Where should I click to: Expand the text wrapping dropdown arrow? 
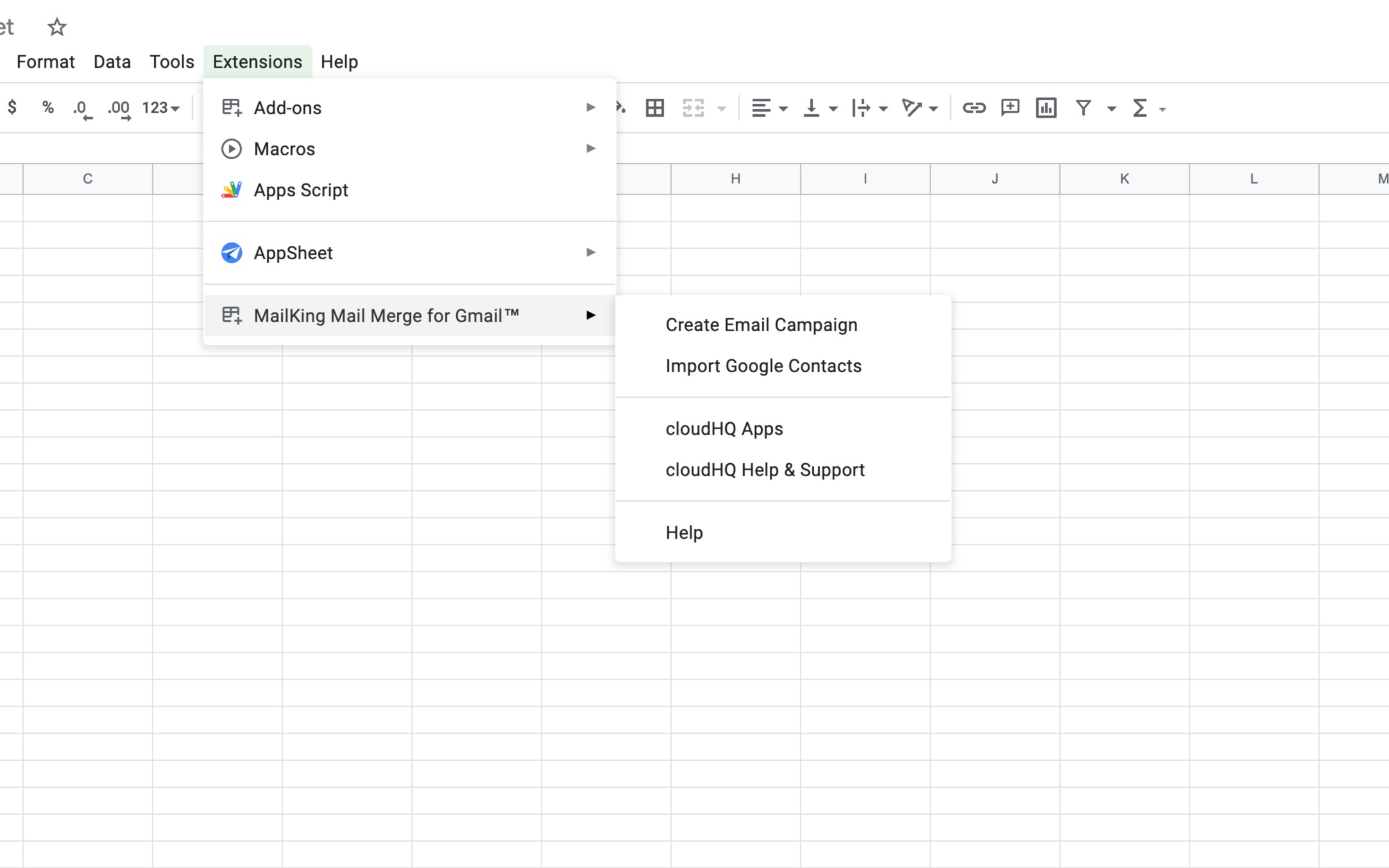883,108
